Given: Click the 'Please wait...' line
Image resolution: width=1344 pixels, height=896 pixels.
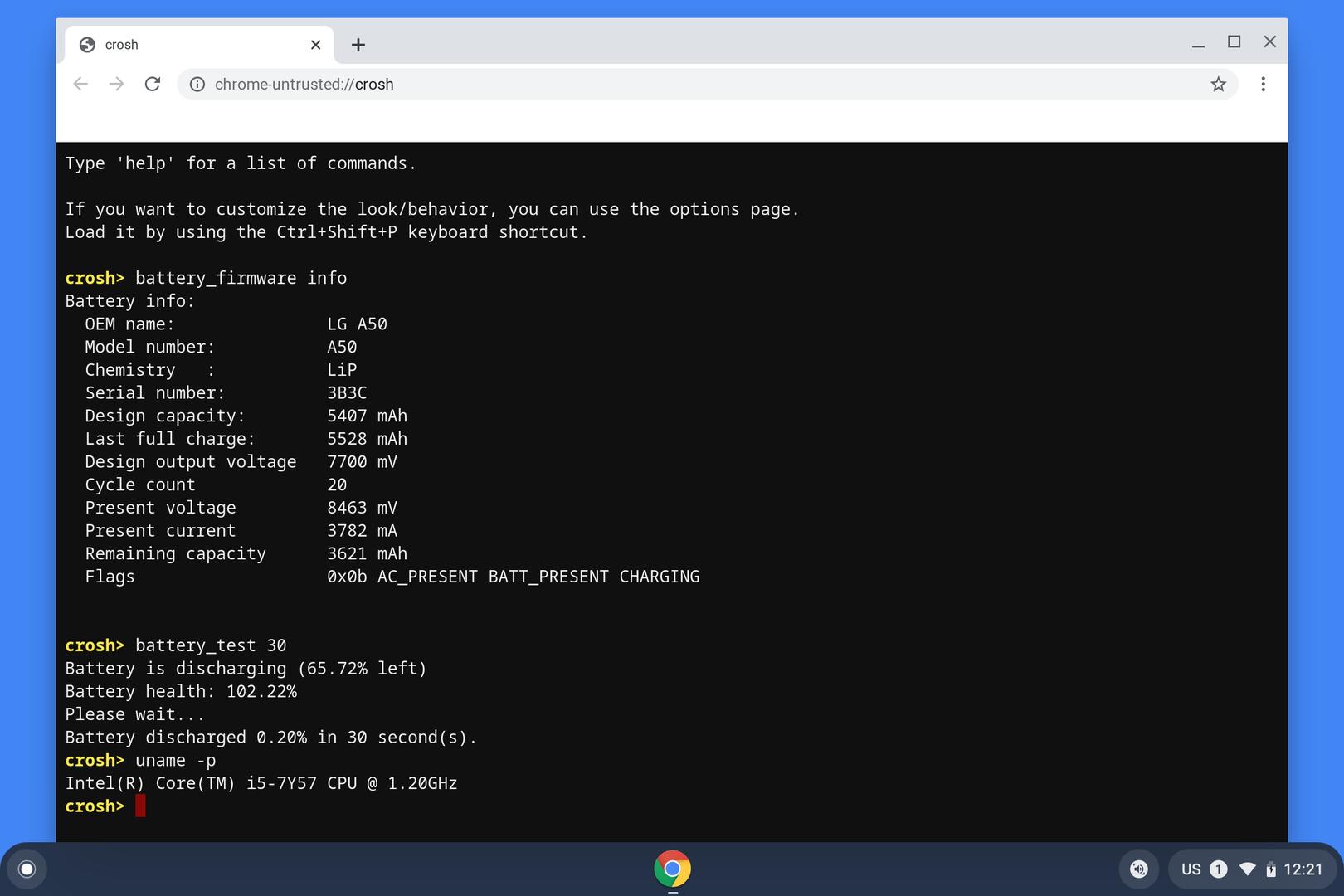Looking at the screenshot, I should (134, 714).
